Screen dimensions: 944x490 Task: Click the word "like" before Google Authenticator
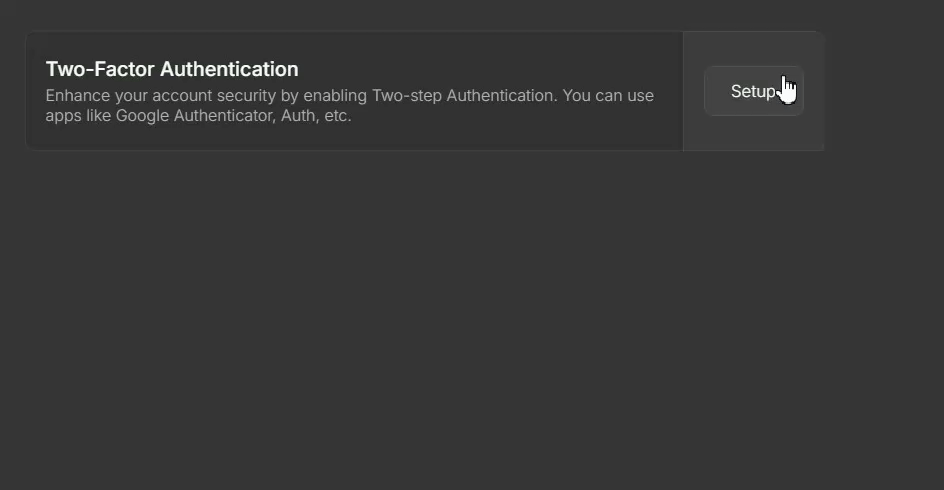[x=99, y=115]
